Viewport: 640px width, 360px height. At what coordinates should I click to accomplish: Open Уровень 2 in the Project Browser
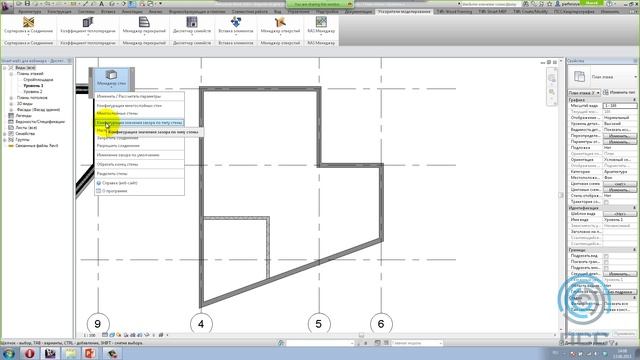pos(33,92)
